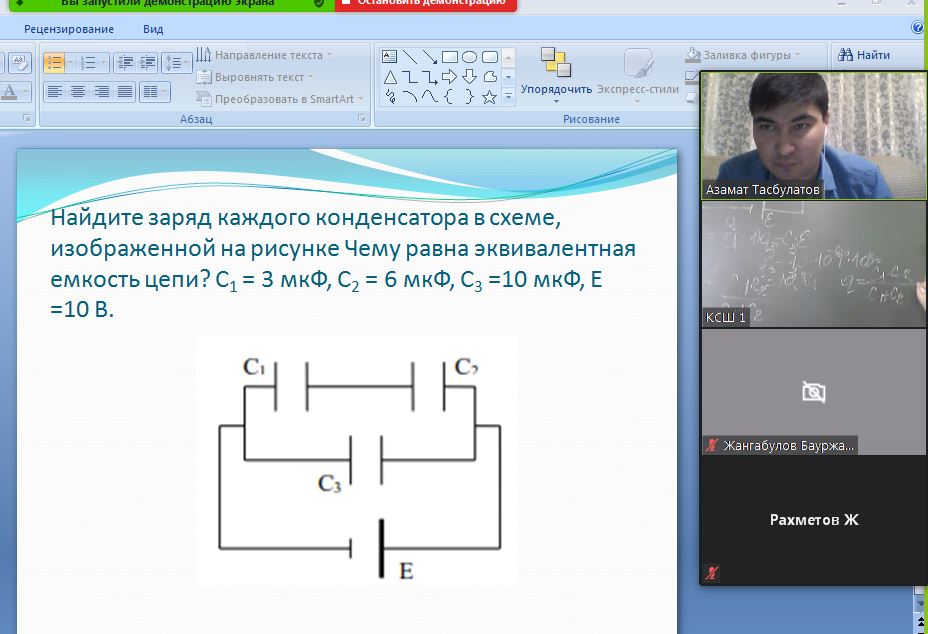Open the Упорядочить arrange menu
928x634 pixels.
point(556,76)
